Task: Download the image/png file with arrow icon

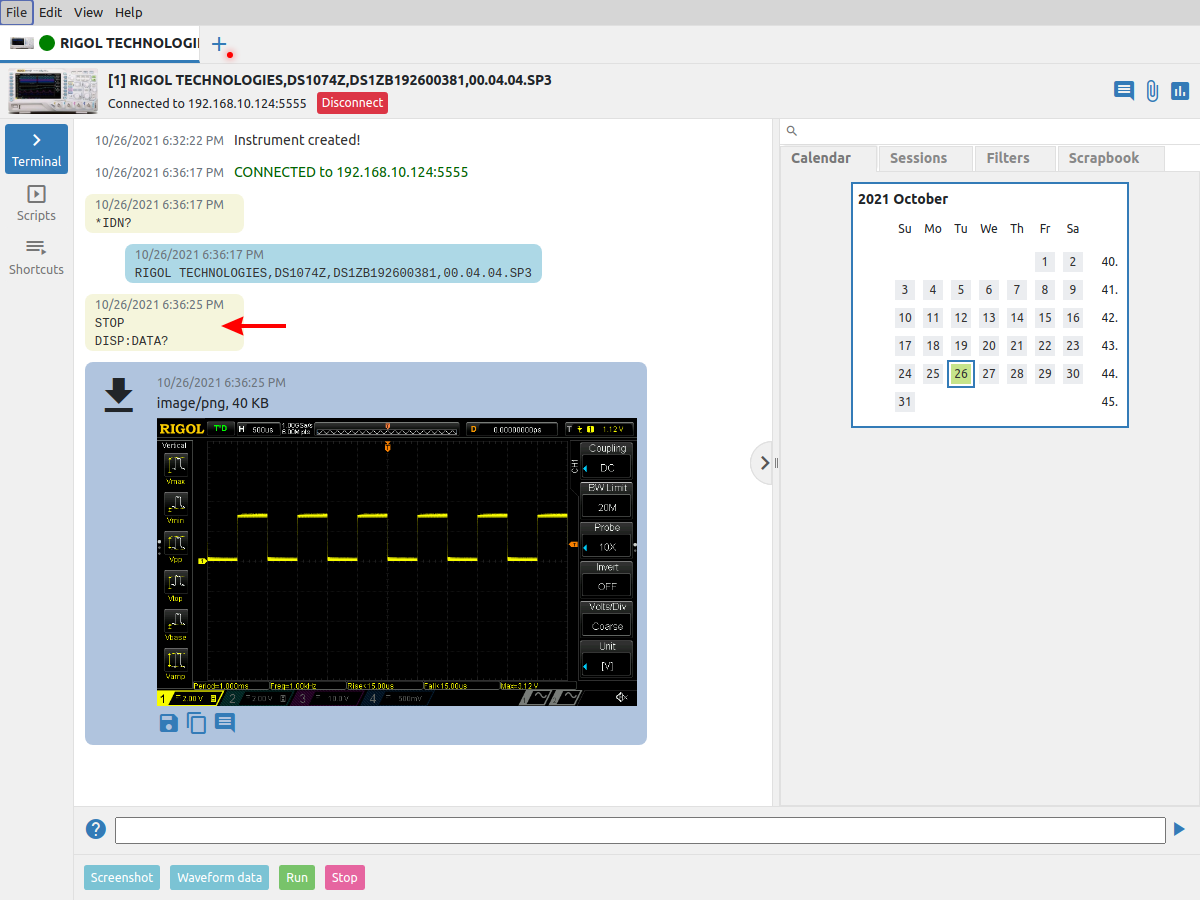Action: pyautogui.click(x=119, y=394)
